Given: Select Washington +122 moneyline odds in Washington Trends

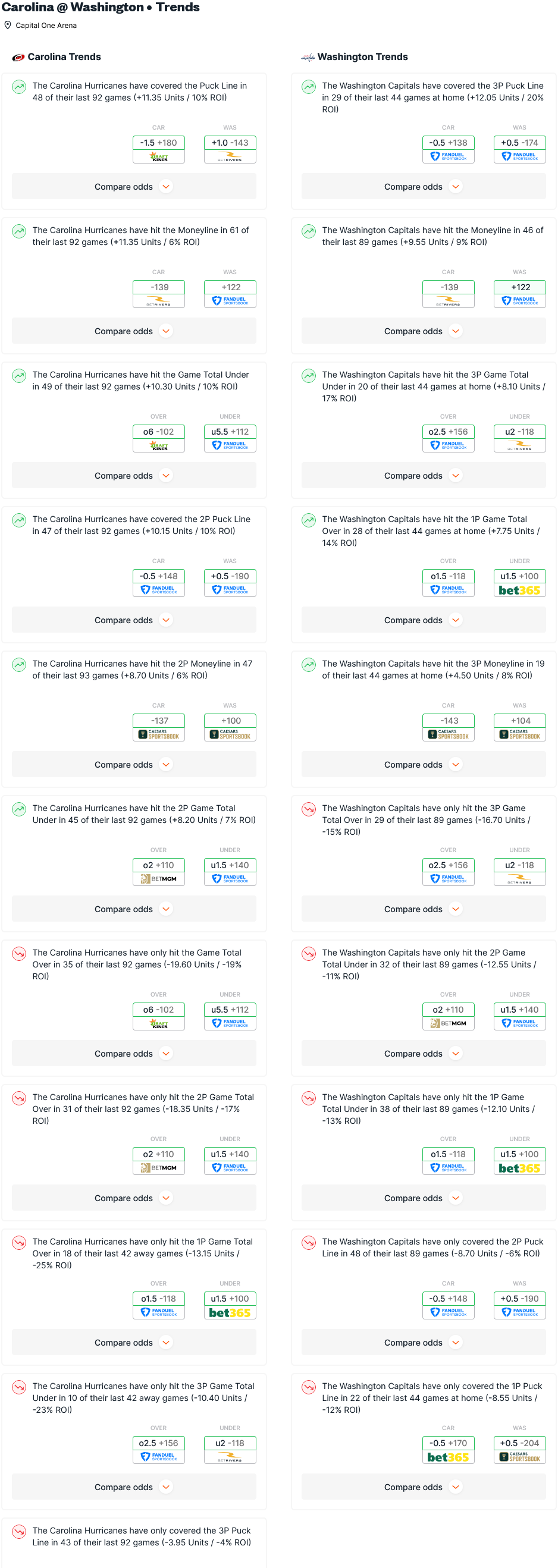Looking at the screenshot, I should point(519,287).
